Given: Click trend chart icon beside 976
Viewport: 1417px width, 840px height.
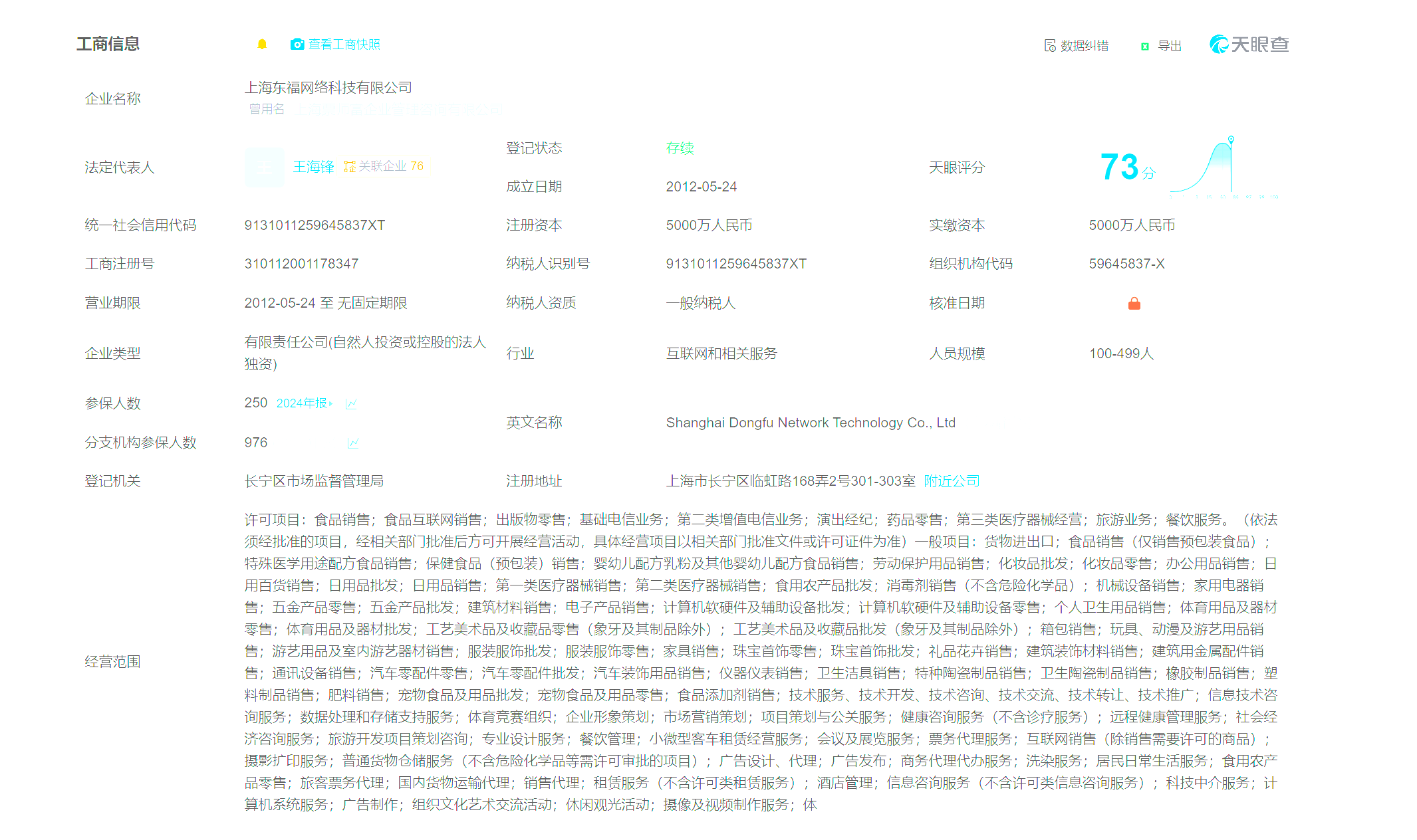Looking at the screenshot, I should pyautogui.click(x=353, y=443).
